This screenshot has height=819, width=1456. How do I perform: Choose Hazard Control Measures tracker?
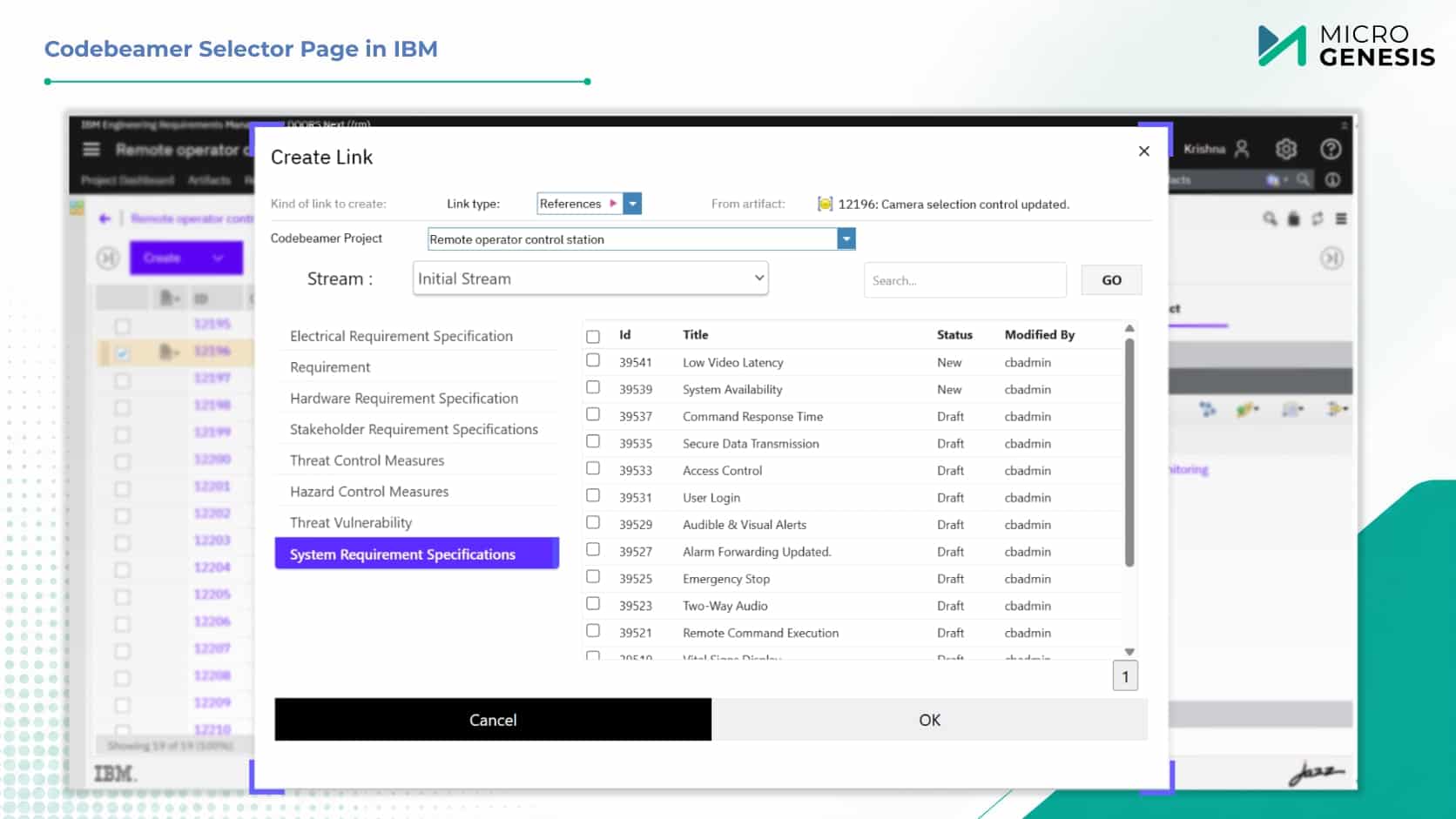[x=369, y=492]
